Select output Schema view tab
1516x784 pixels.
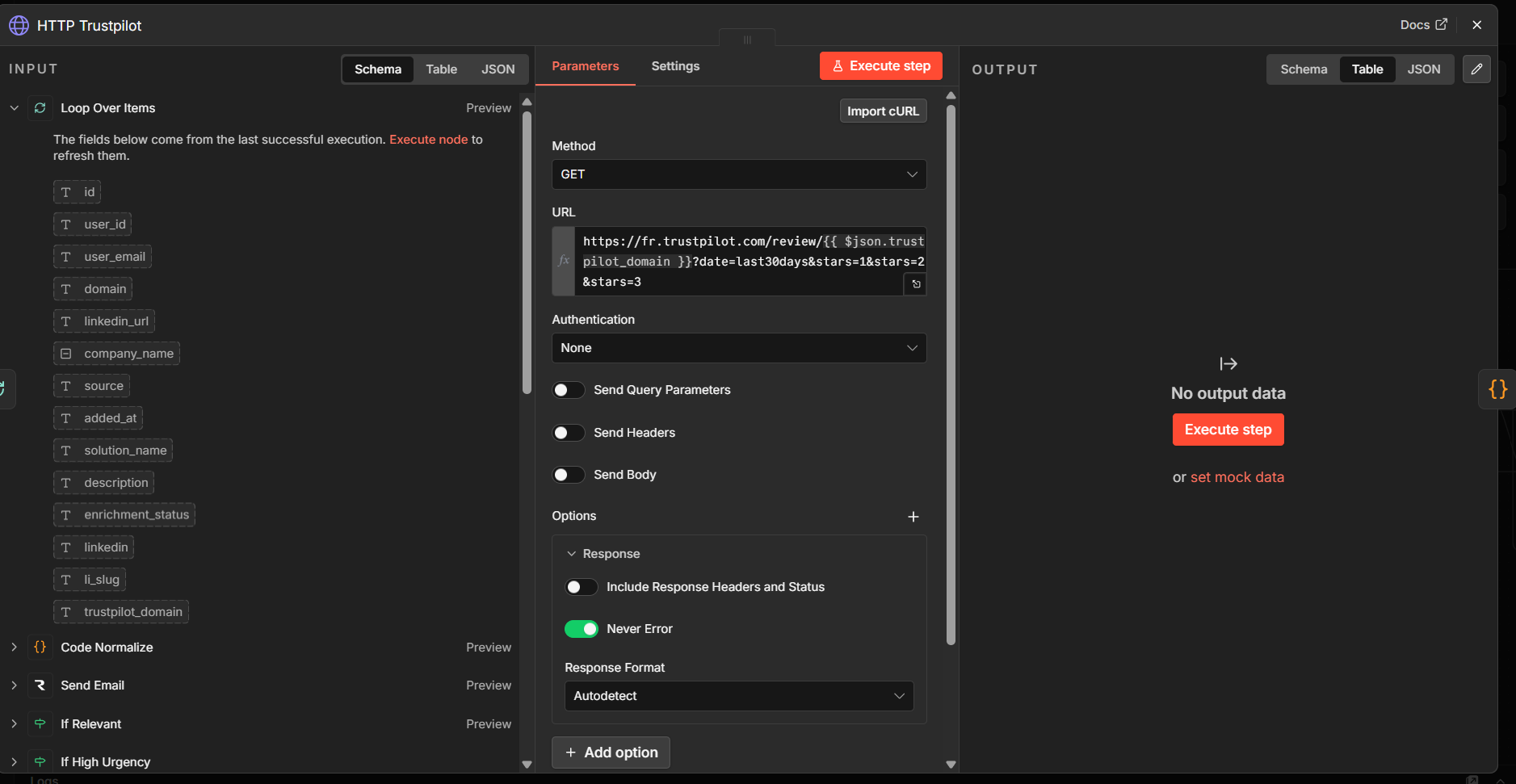[x=1304, y=69]
